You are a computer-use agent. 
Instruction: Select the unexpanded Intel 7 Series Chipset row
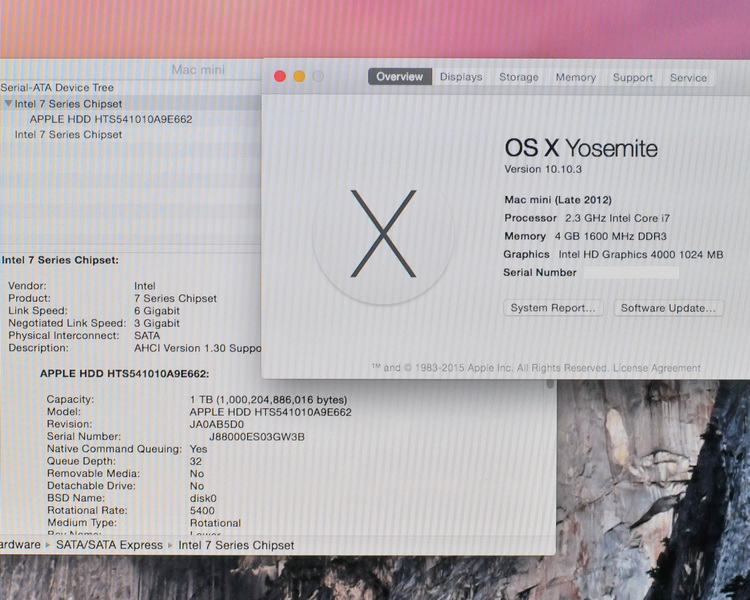(68, 134)
